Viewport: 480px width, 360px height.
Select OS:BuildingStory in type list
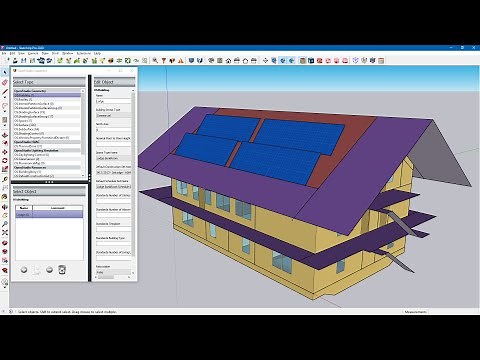47,172
